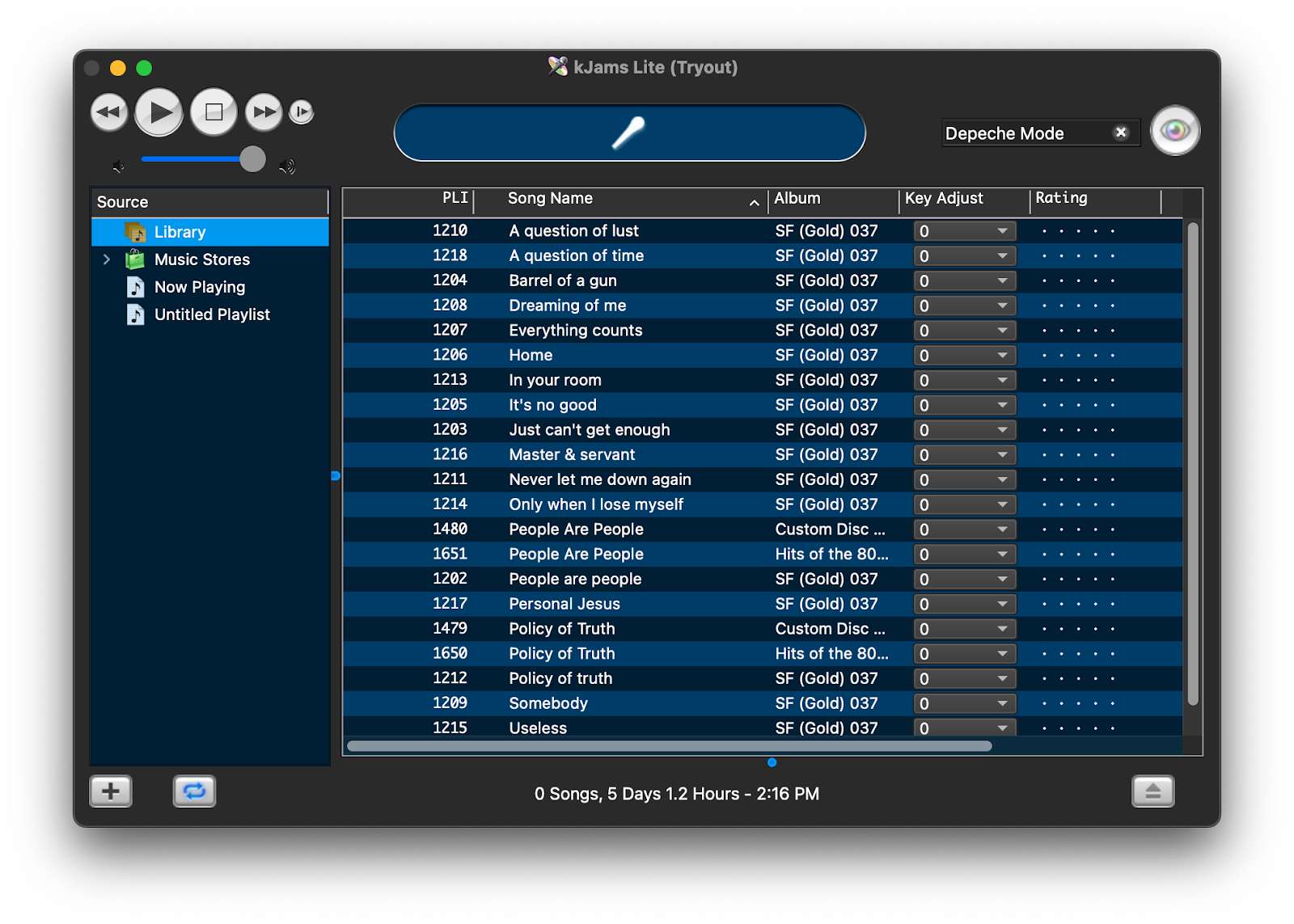Stop playback with the Stop button
Viewport: 1294px width, 924px height.
coord(214,112)
